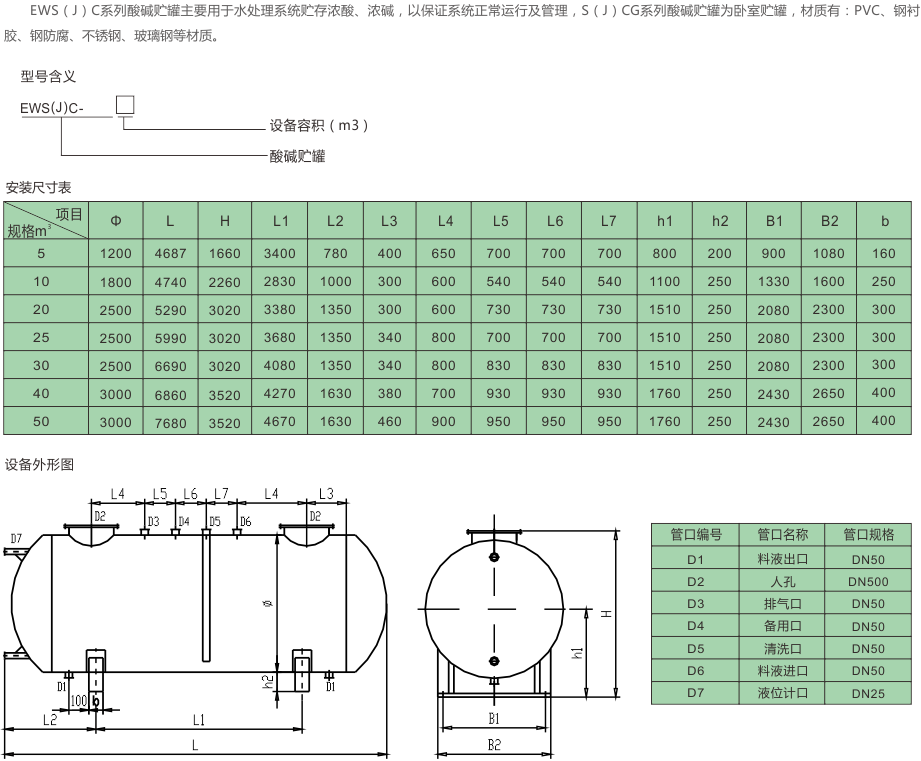Screen dimensions: 921x761
Task: Select the cell with value 7680
Action: 170,422
